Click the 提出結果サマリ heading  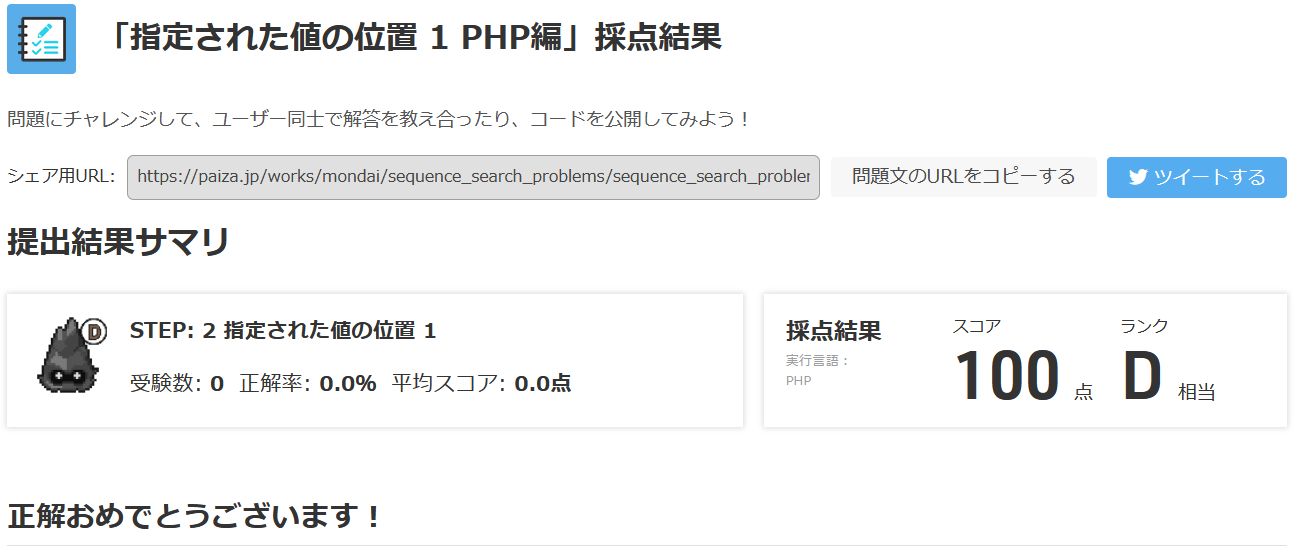[118, 242]
